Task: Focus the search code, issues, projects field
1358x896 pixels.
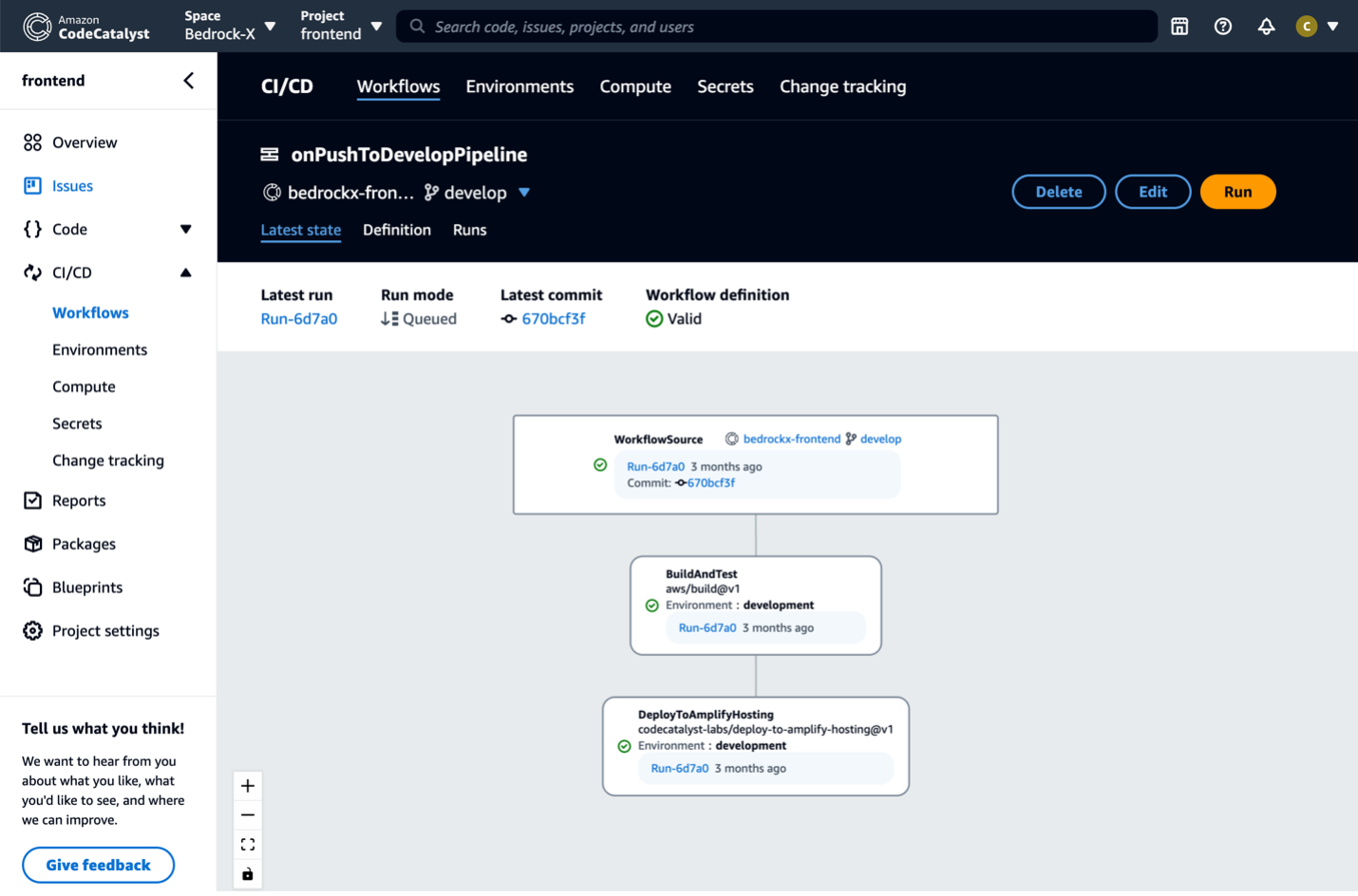Action: pos(777,27)
